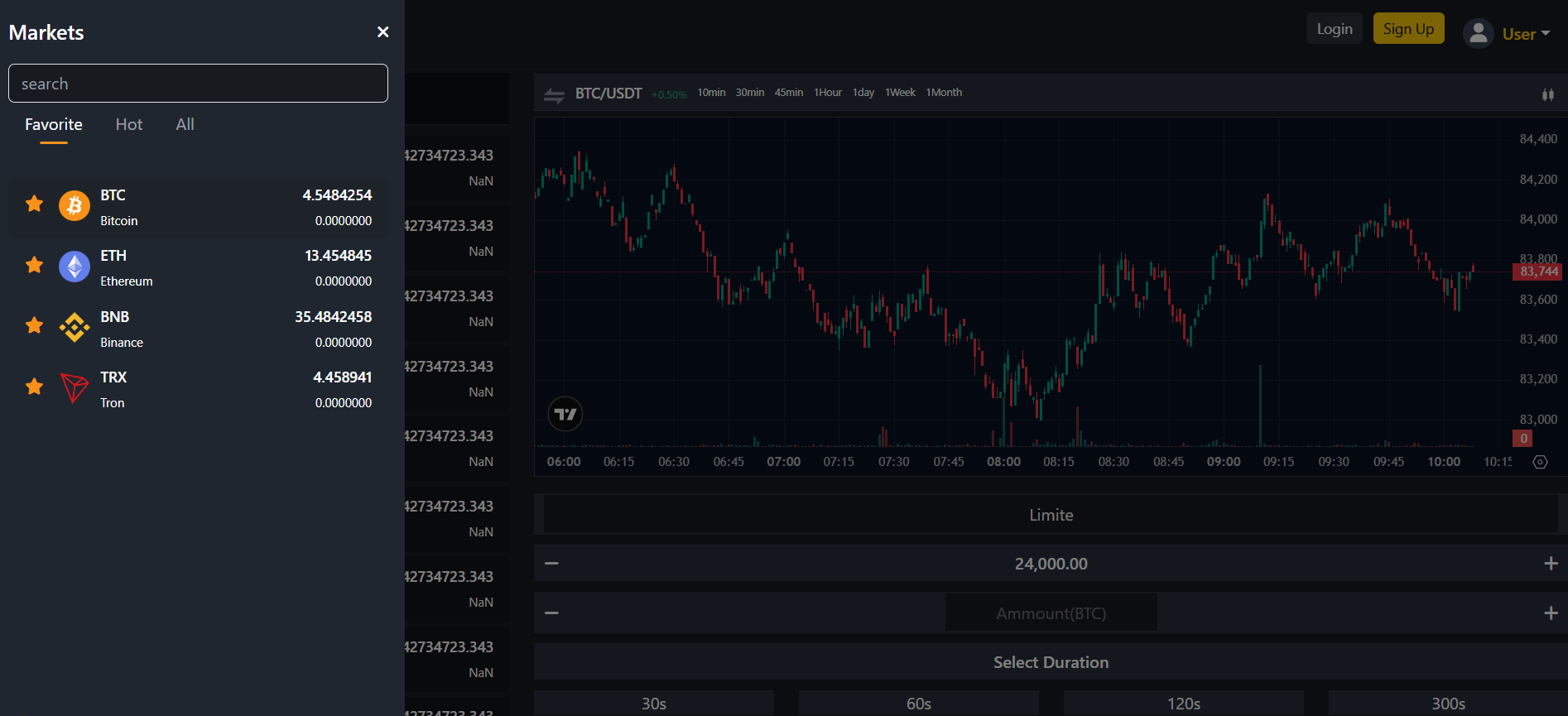Click the Login button
1568x716 pixels.
tap(1334, 29)
